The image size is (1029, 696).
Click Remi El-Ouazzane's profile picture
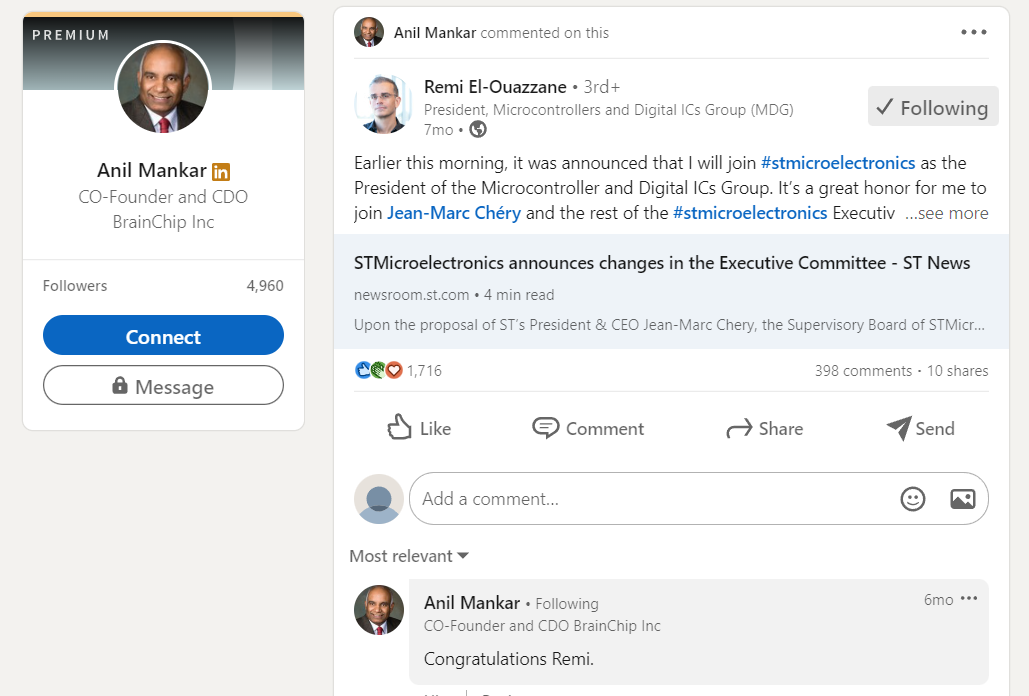point(383,104)
